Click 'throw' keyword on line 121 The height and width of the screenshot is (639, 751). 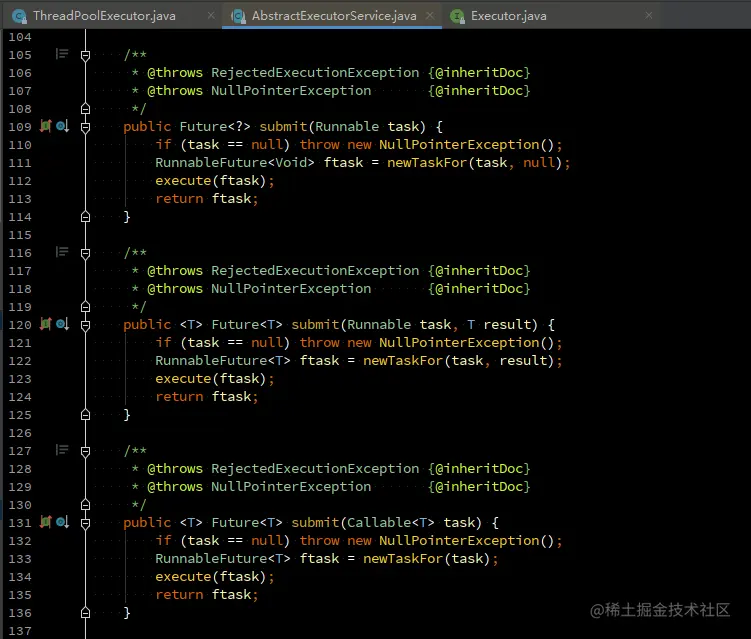tap(319, 342)
